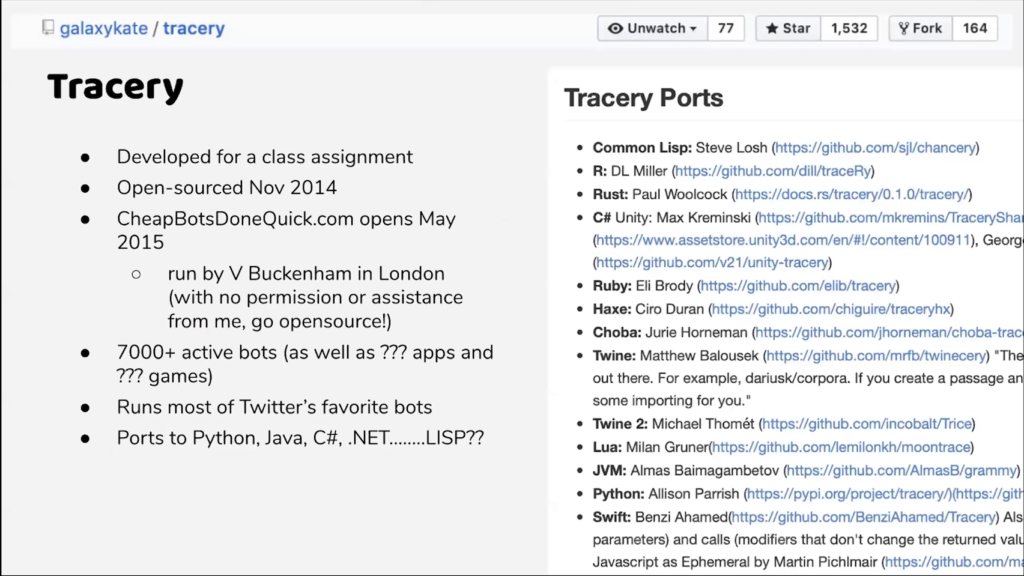Viewport: 1024px width, 576px height.
Task: Open the Lua moontrace GitHub link
Action: [x=841, y=447]
